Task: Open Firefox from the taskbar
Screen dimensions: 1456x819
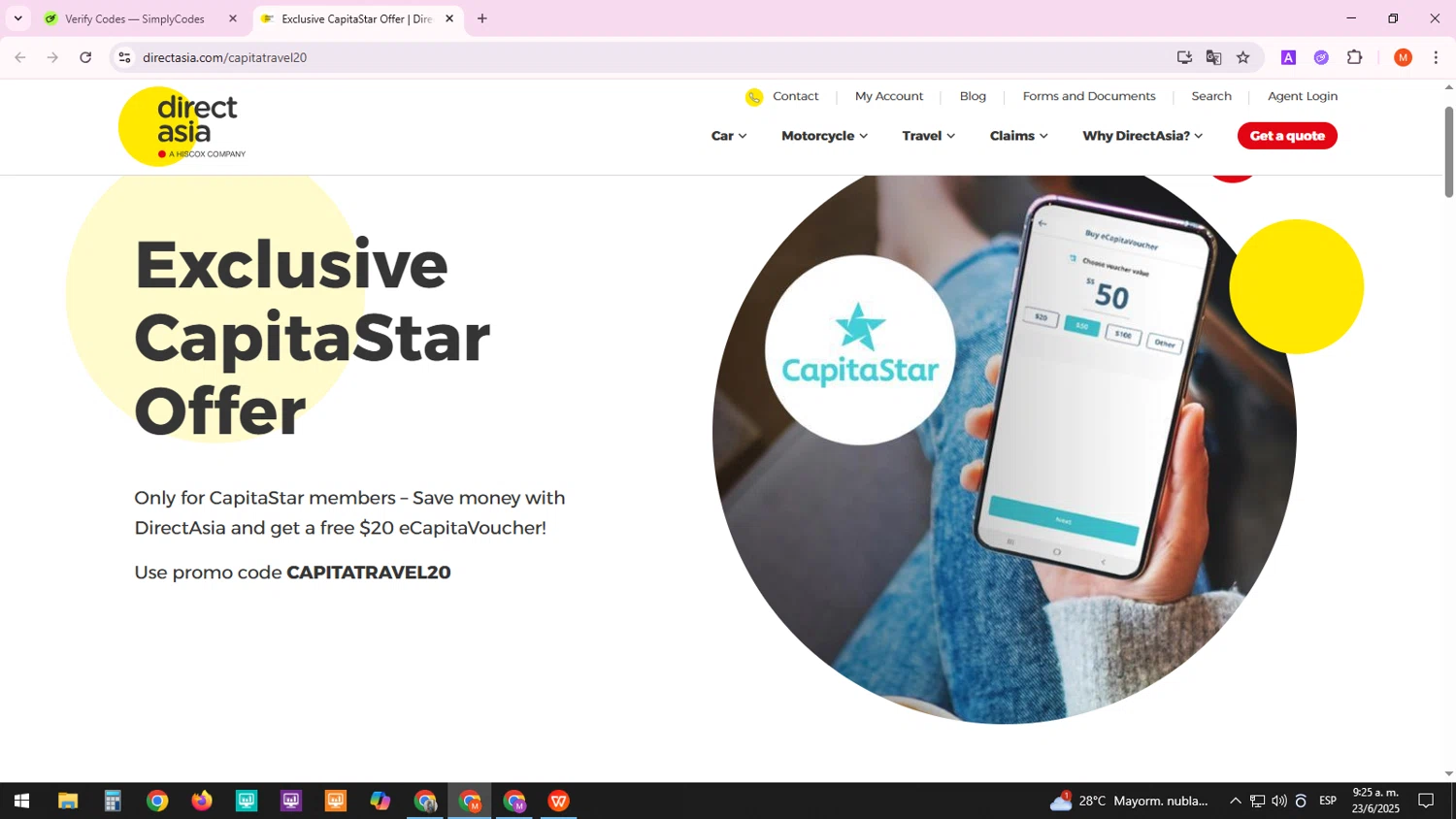Action: coord(202,801)
